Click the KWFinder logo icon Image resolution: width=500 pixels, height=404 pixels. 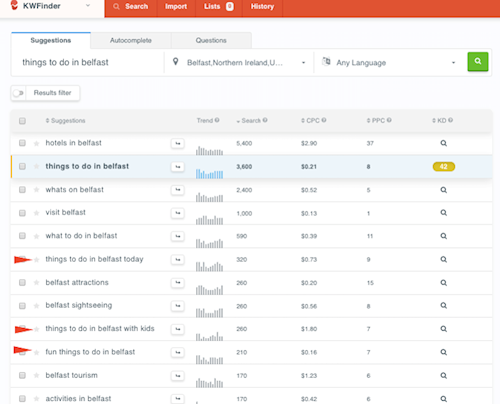pos(14,5)
